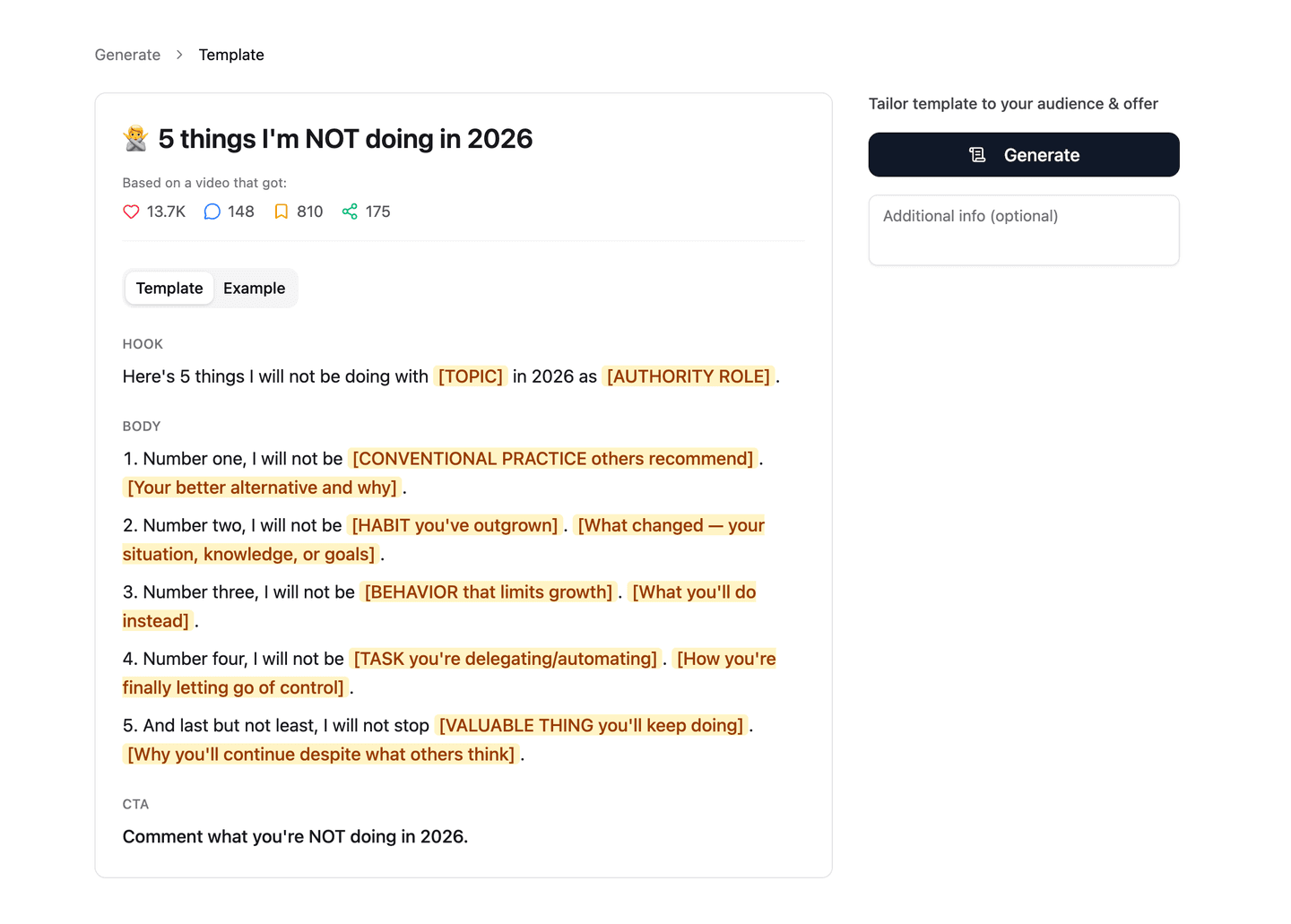Click the shrugging person emoji in the title
The width and height of the screenshot is (1291, 924).
click(134, 139)
